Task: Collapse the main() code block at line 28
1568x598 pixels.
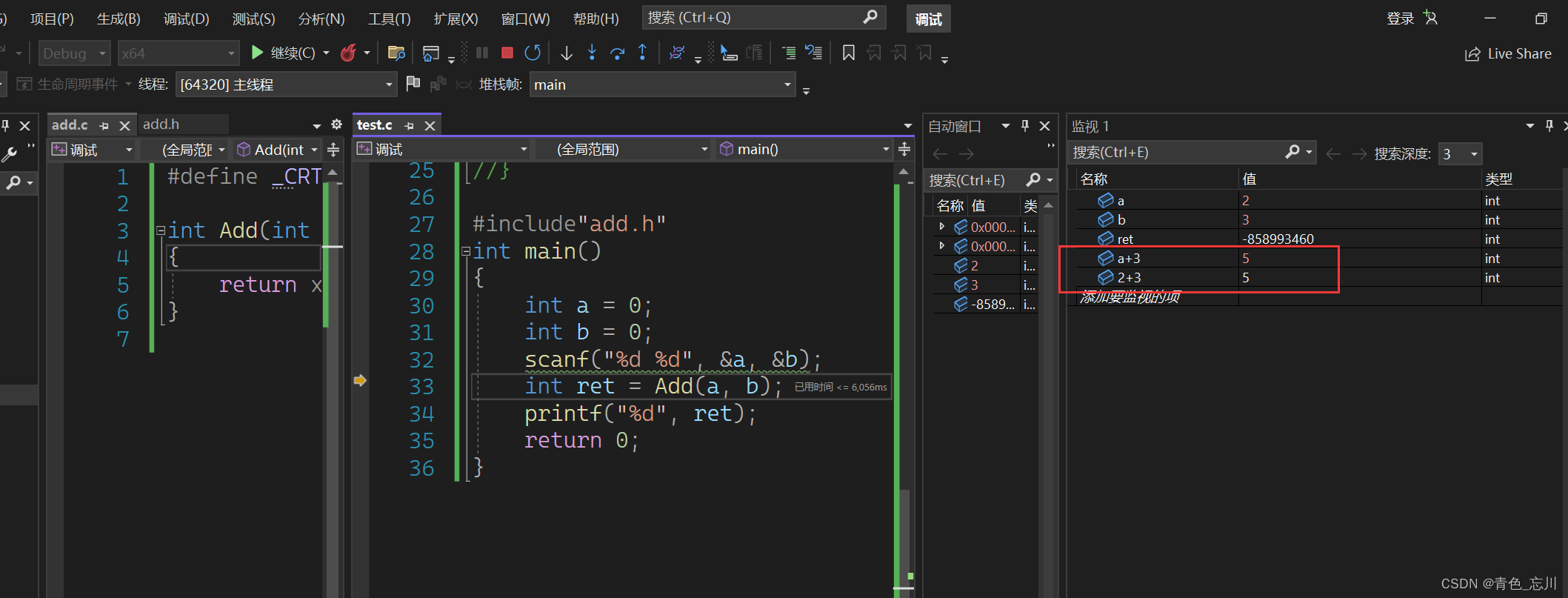Action: tap(466, 252)
